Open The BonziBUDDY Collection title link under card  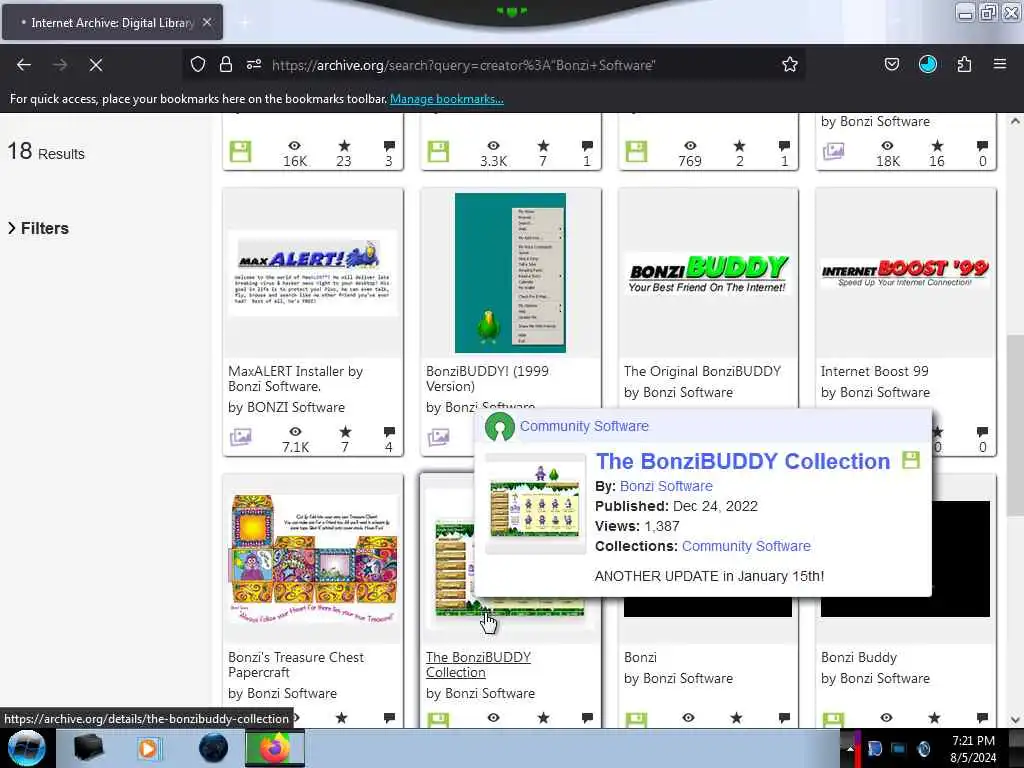pyautogui.click(x=478, y=665)
